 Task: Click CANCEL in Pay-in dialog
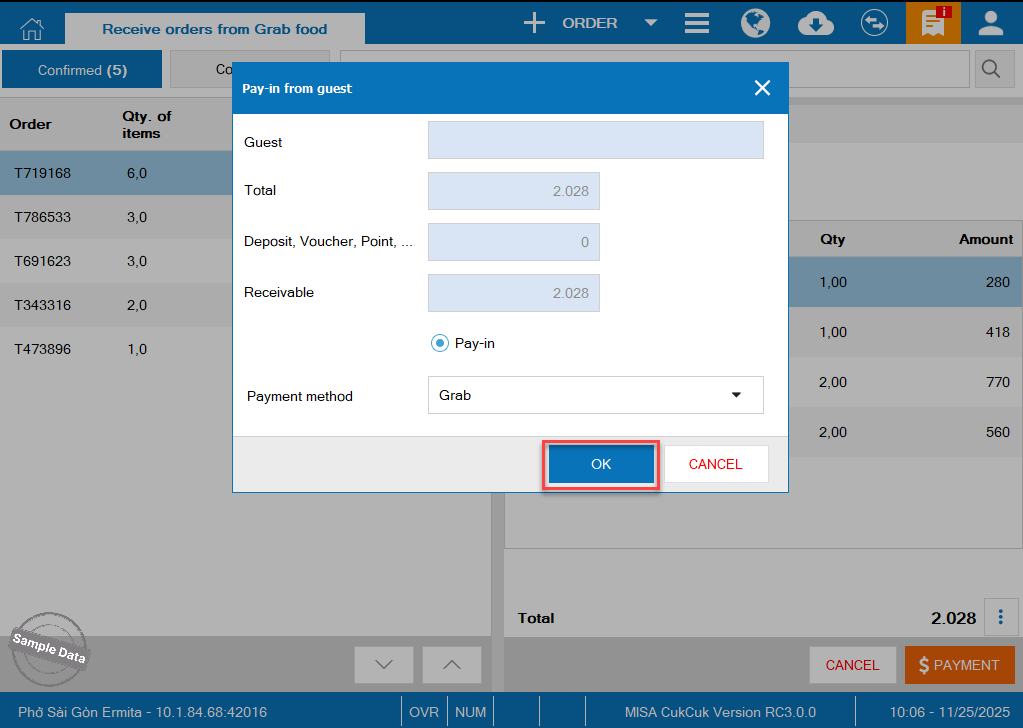(x=716, y=464)
